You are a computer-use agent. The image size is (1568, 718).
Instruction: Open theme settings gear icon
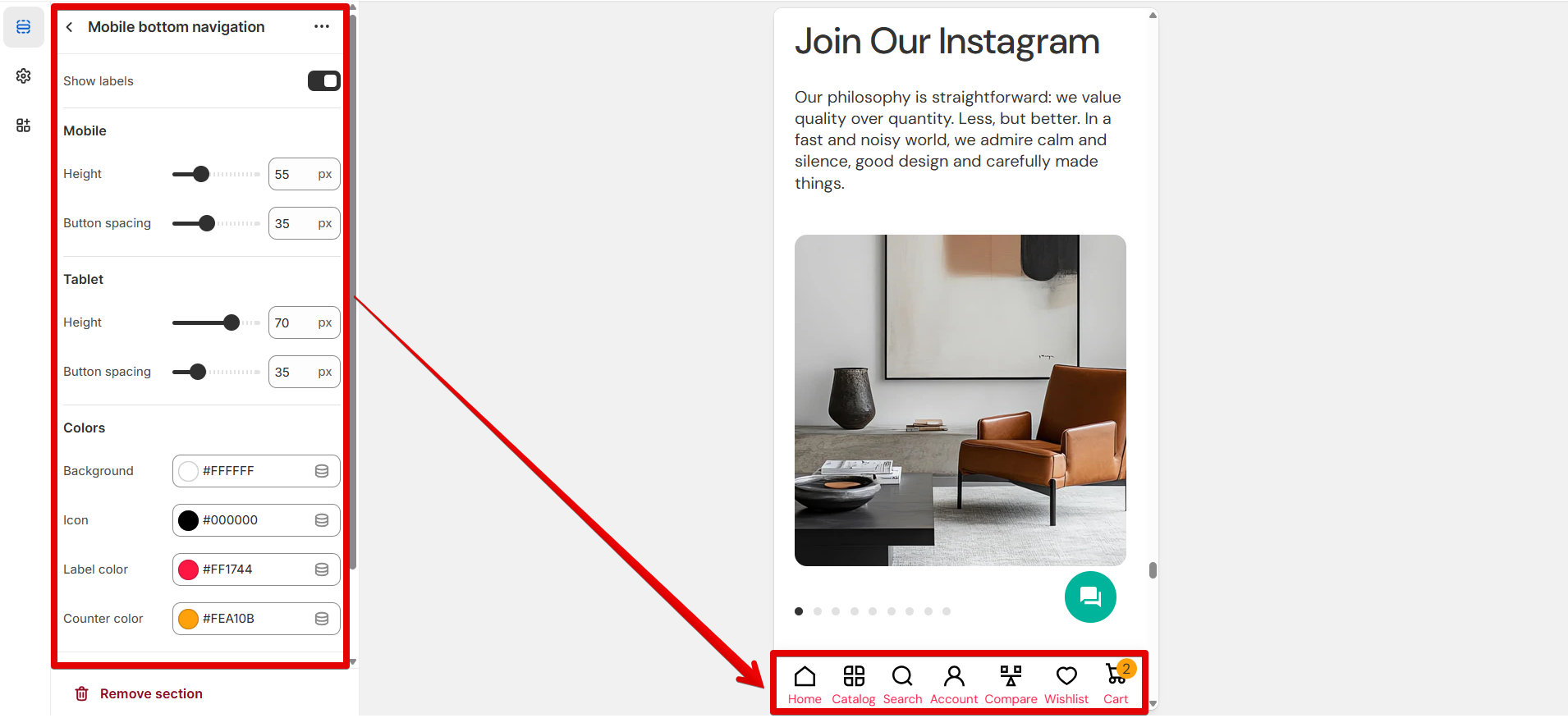point(24,76)
